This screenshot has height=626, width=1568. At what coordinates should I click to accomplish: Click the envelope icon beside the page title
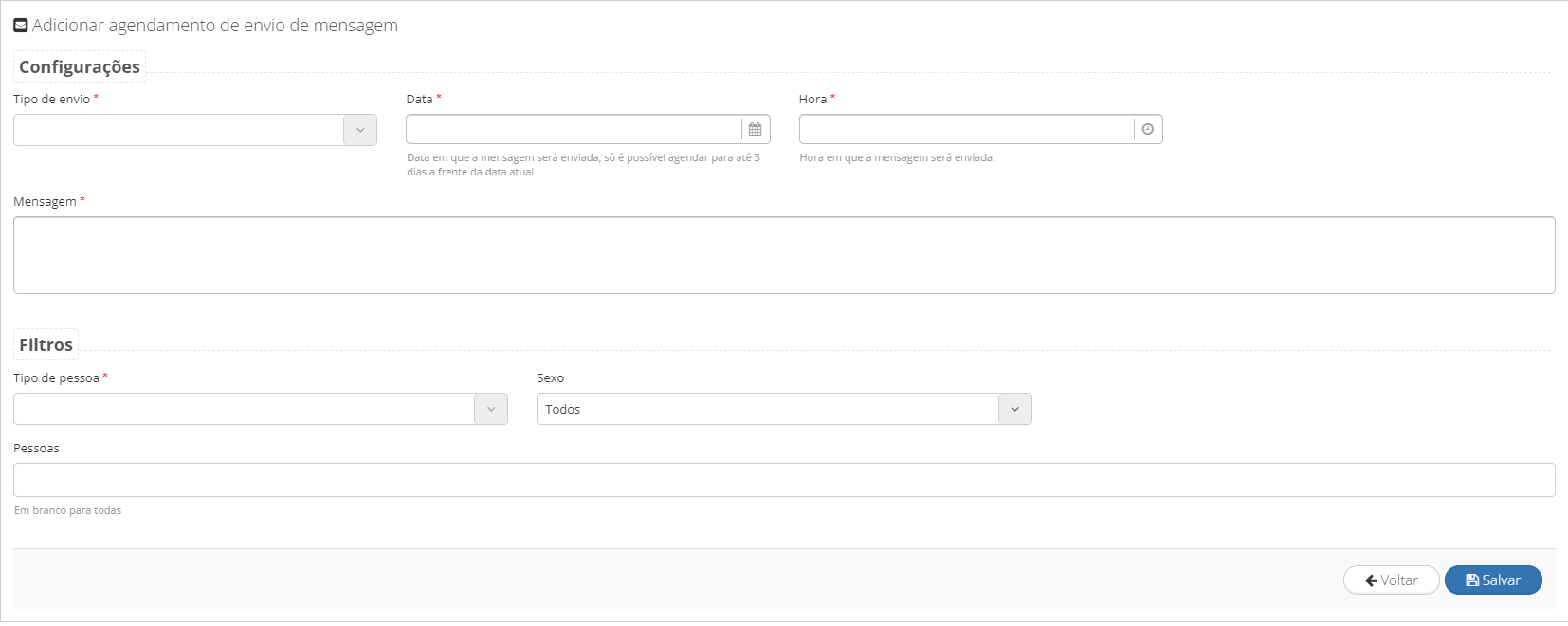[x=21, y=26]
